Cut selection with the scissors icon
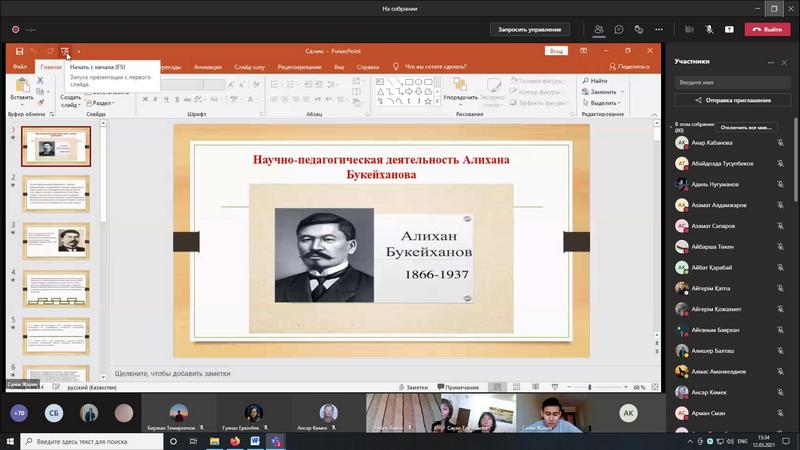 (x=40, y=80)
